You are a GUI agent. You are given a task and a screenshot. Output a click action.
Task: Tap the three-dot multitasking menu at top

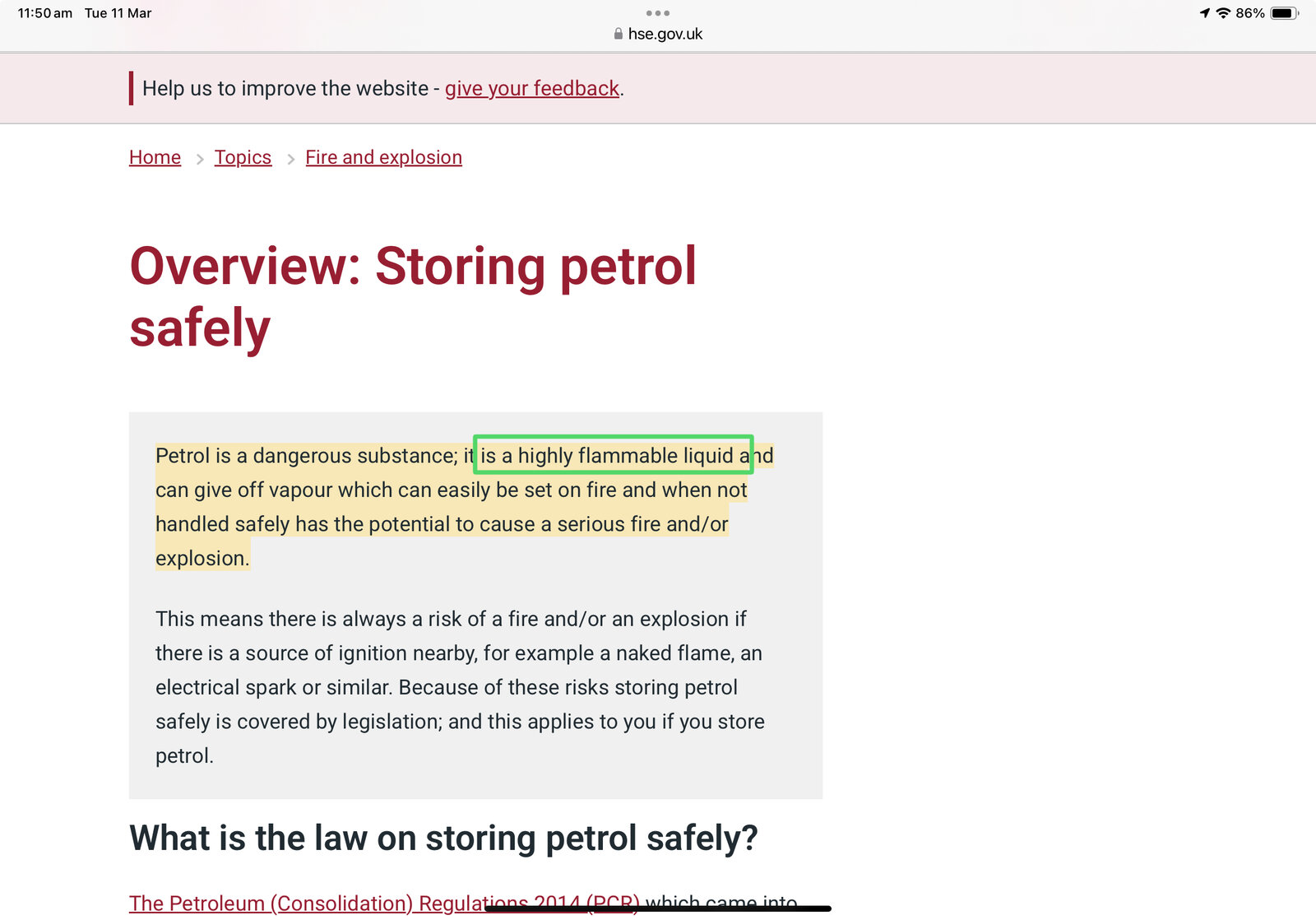657,13
